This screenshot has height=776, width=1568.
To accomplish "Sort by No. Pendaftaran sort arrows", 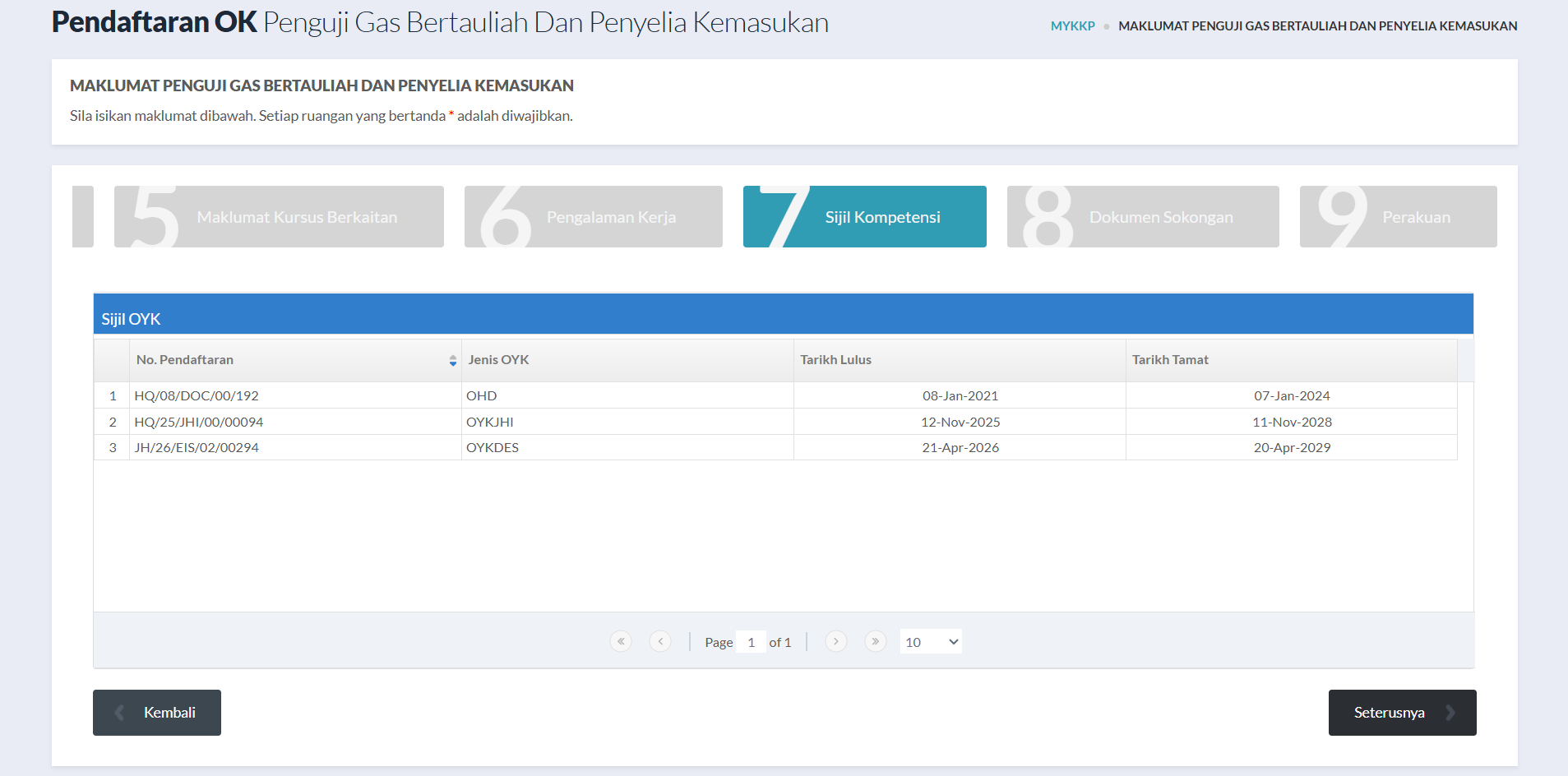I will [x=452, y=361].
